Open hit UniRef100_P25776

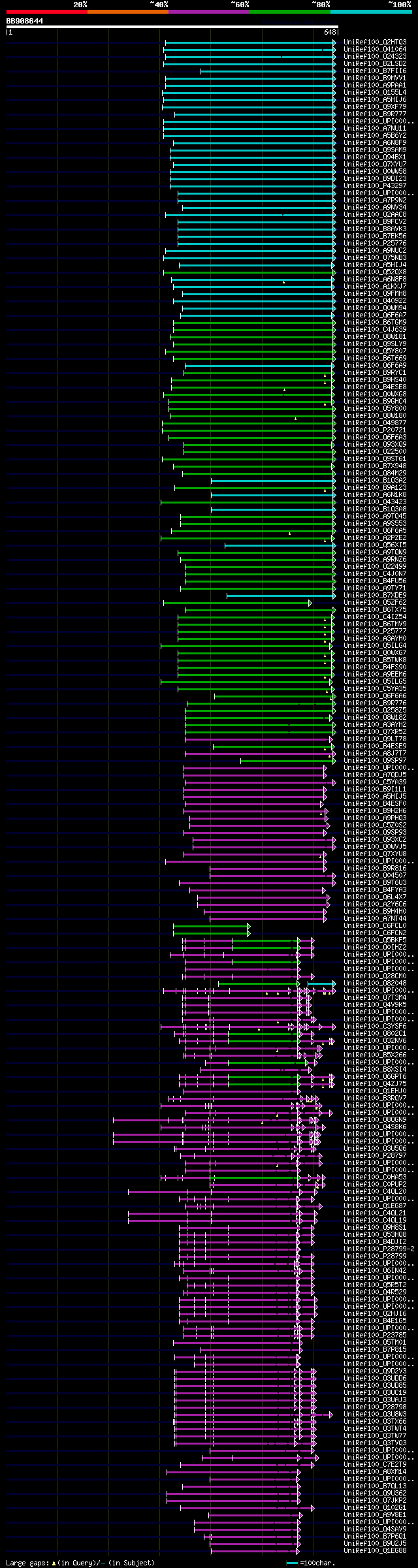(375, 243)
